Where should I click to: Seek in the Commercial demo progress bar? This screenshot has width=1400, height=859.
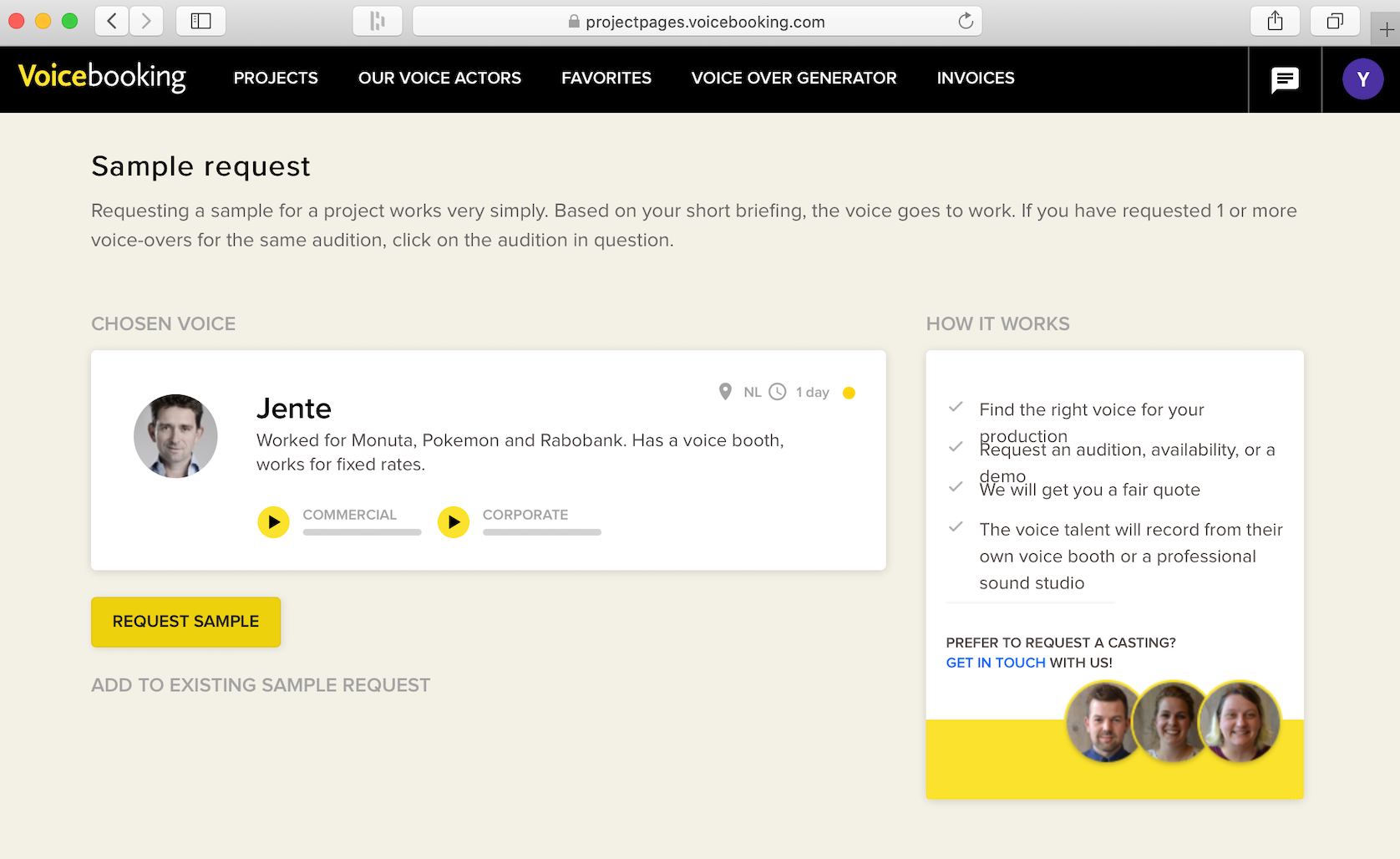pos(362,532)
